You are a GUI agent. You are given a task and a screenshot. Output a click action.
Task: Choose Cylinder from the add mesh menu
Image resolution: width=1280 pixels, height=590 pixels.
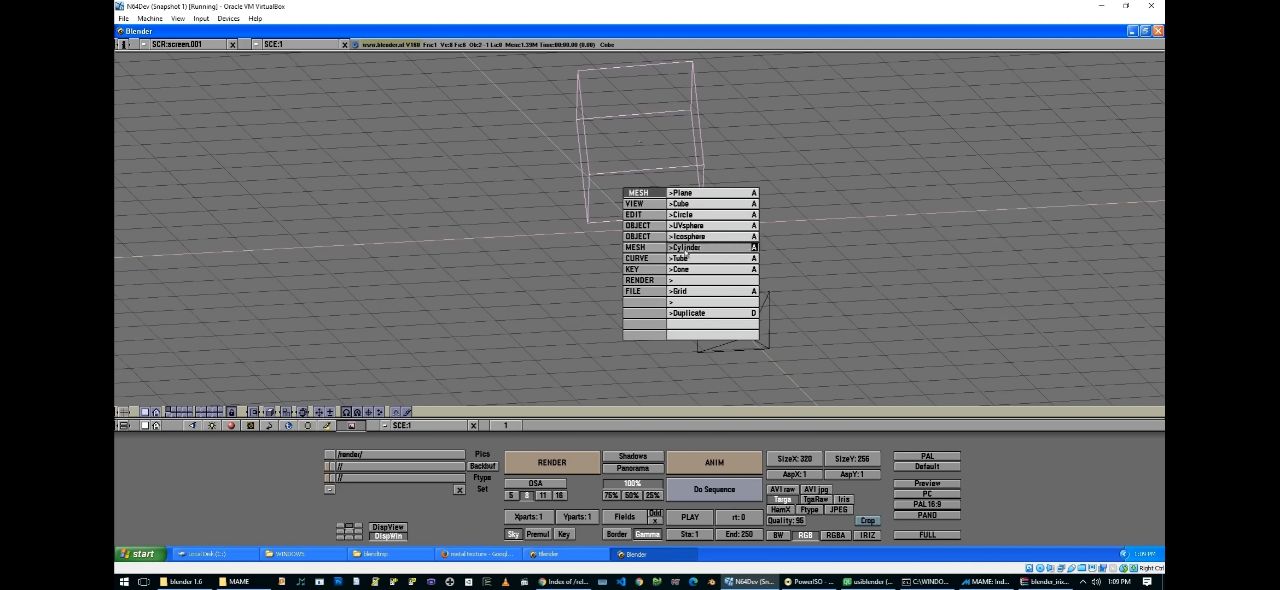coord(713,247)
